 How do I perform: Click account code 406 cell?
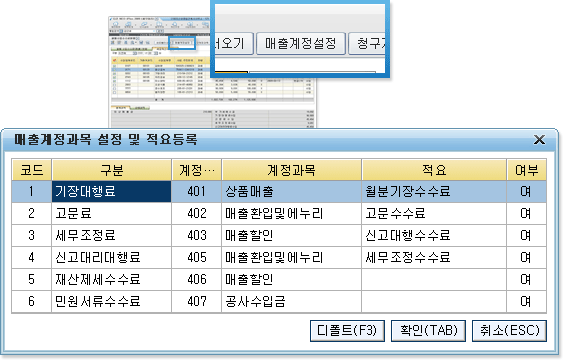pyautogui.click(x=196, y=279)
